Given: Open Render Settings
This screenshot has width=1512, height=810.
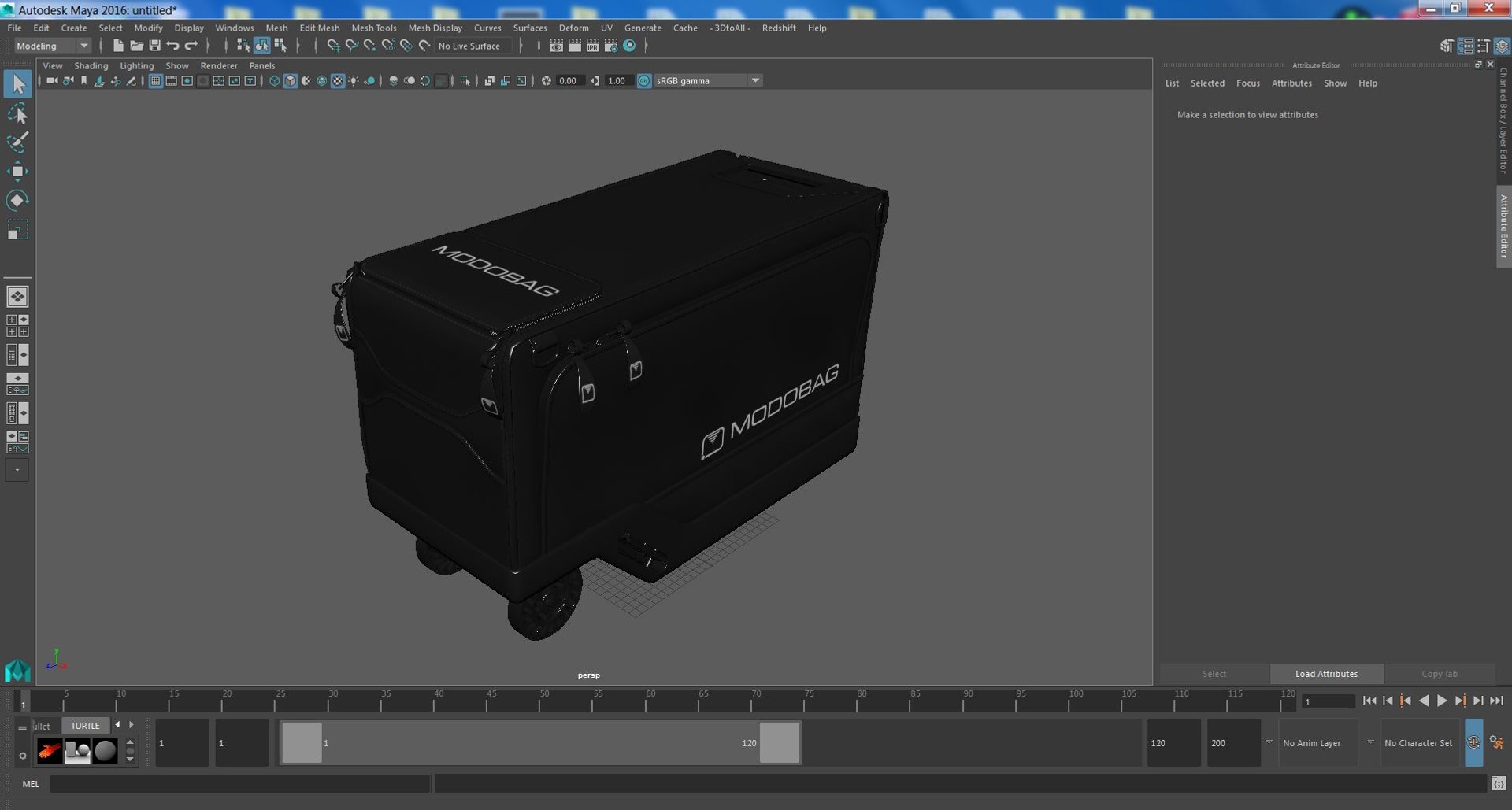Looking at the screenshot, I should pos(610,46).
